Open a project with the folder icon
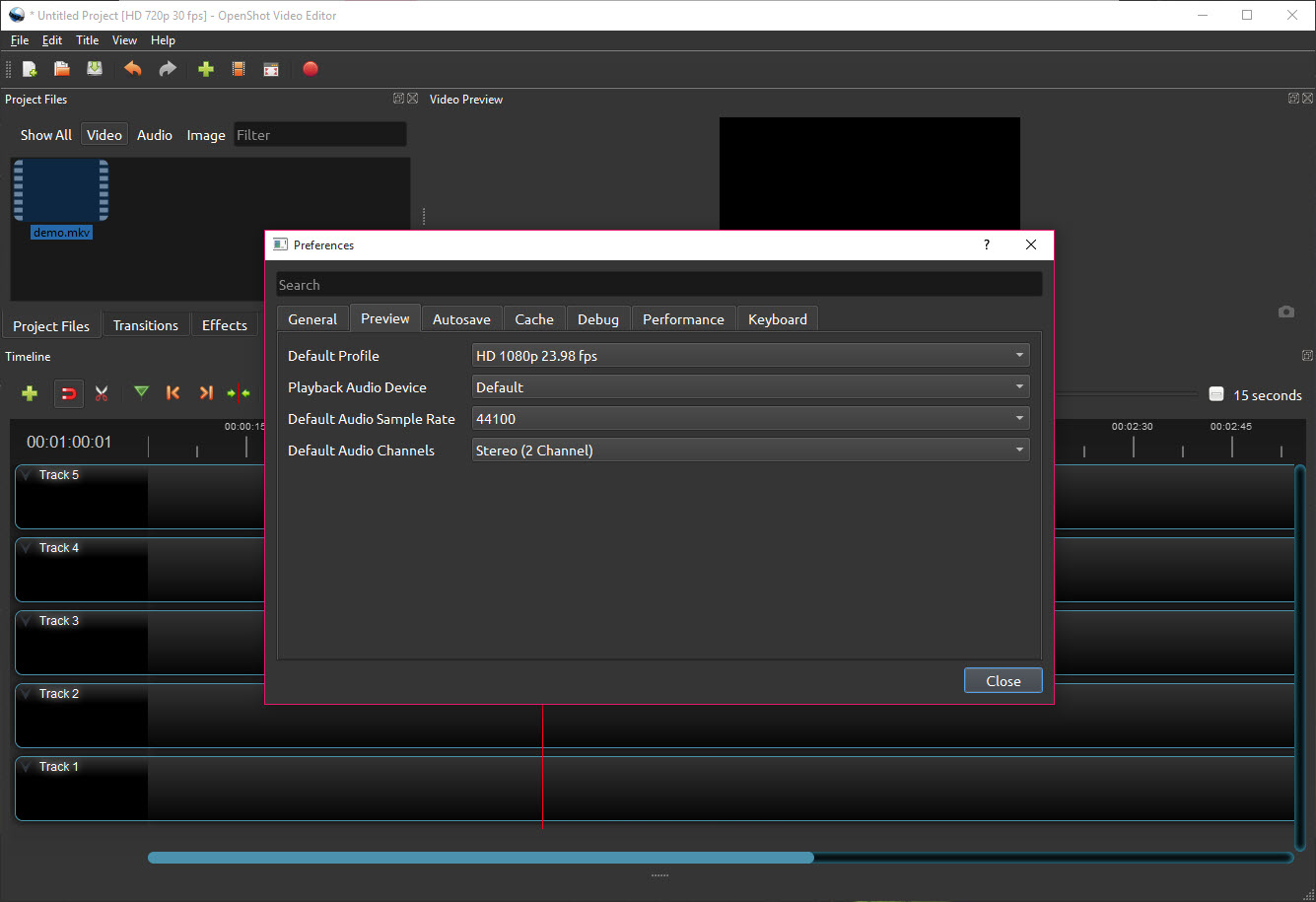This screenshot has height=902, width=1316. [62, 69]
